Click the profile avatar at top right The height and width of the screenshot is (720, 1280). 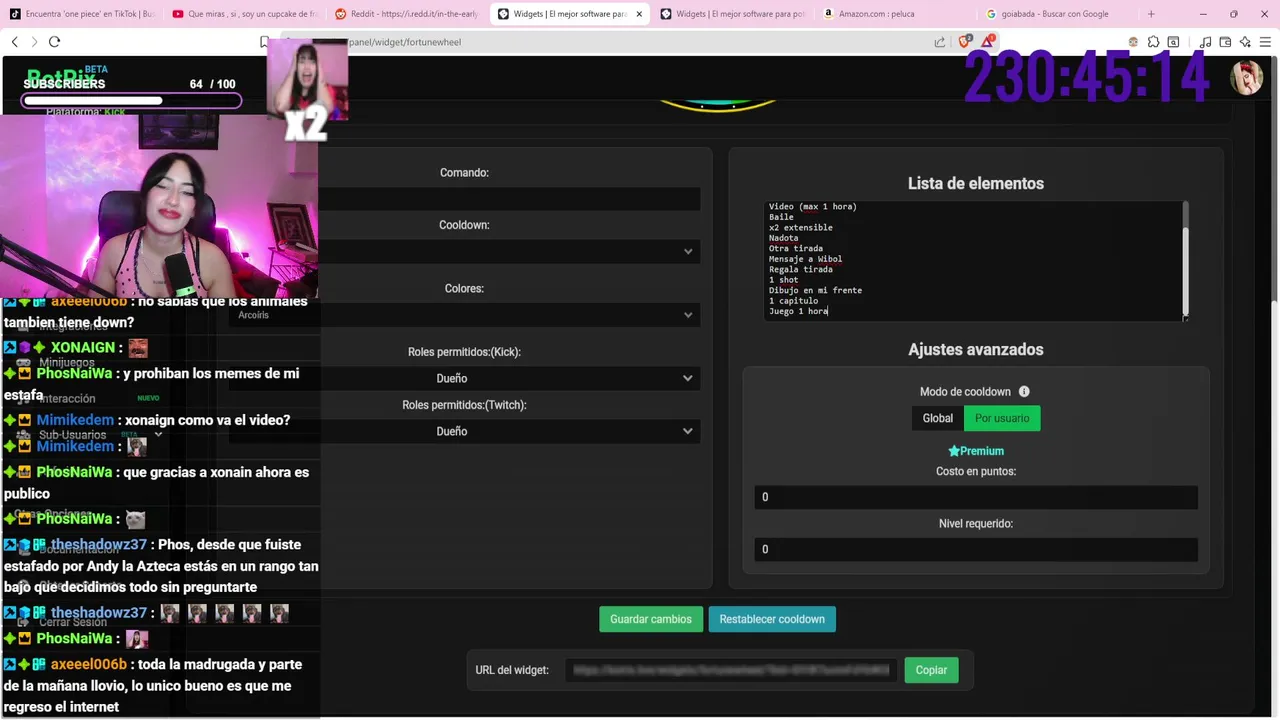click(x=1246, y=78)
